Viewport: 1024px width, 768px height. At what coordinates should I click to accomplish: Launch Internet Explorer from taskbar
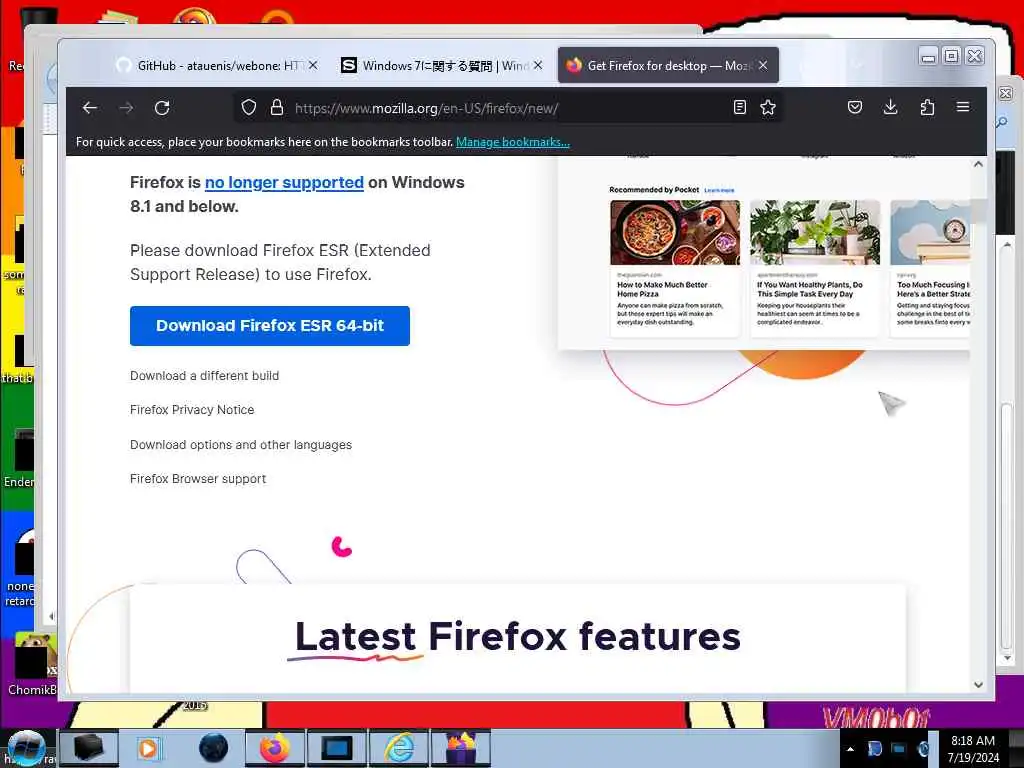(x=399, y=748)
